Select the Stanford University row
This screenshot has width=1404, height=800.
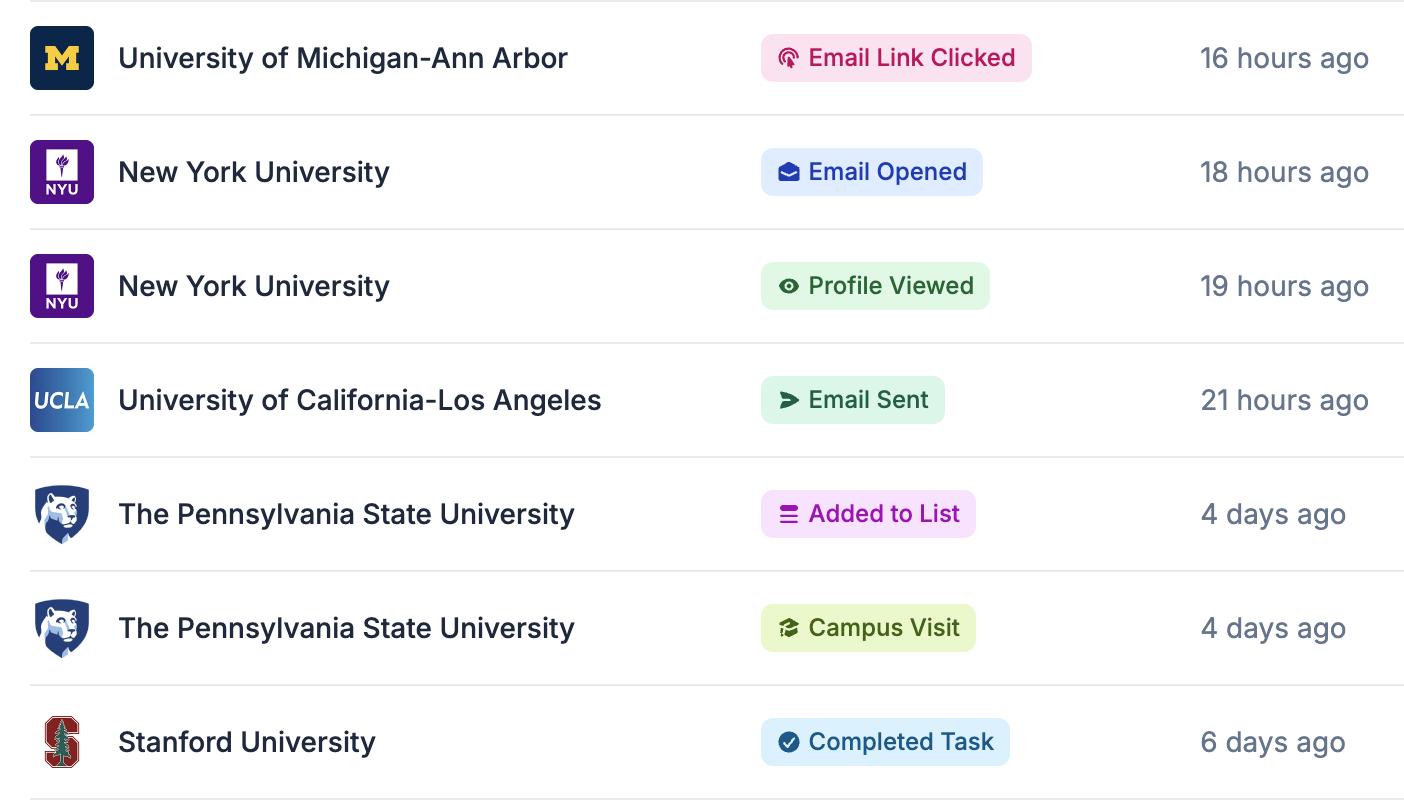(x=247, y=742)
